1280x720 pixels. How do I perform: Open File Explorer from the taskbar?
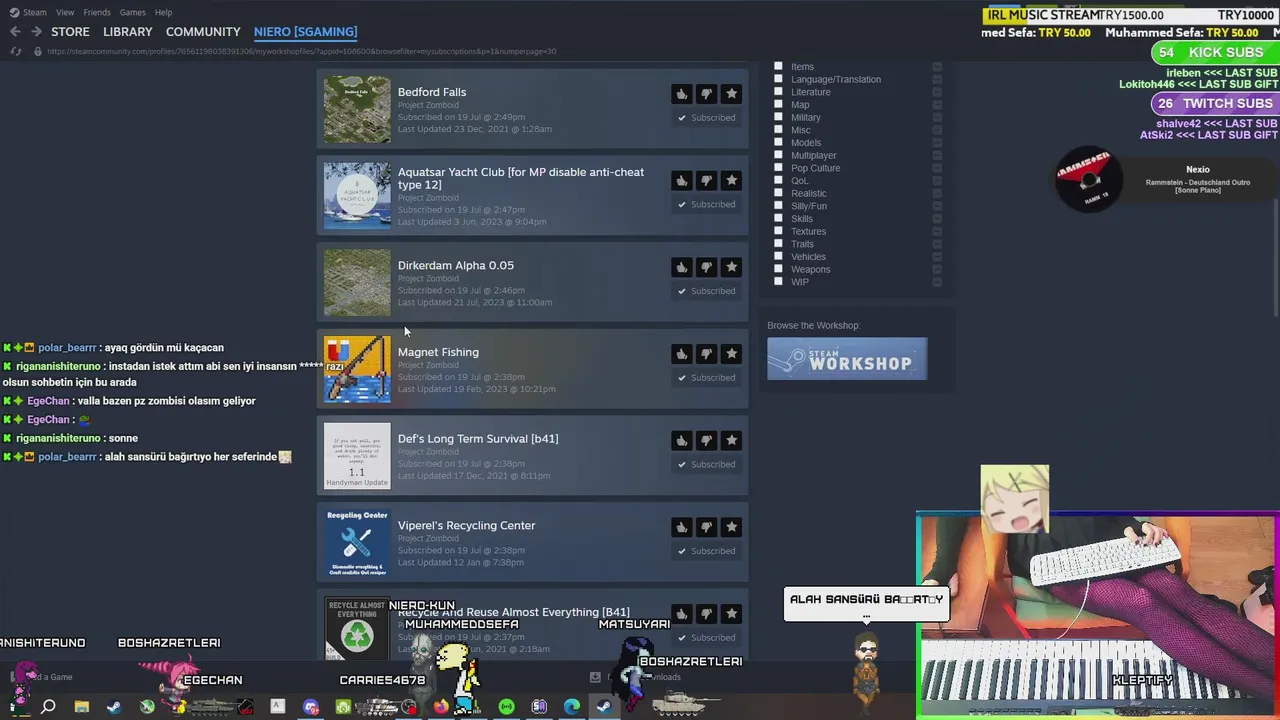(82, 707)
